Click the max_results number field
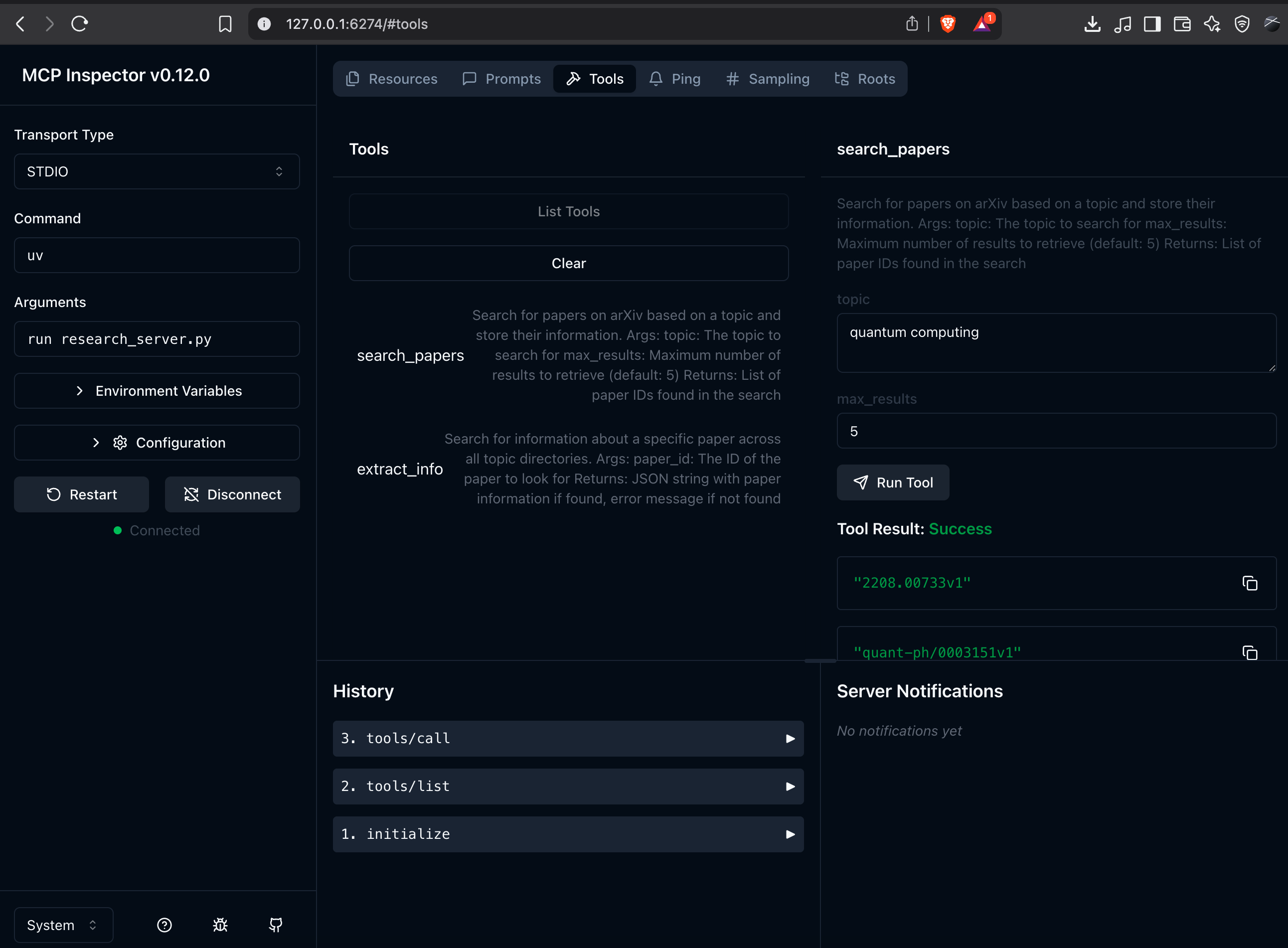Image resolution: width=1288 pixels, height=948 pixels. (1056, 431)
